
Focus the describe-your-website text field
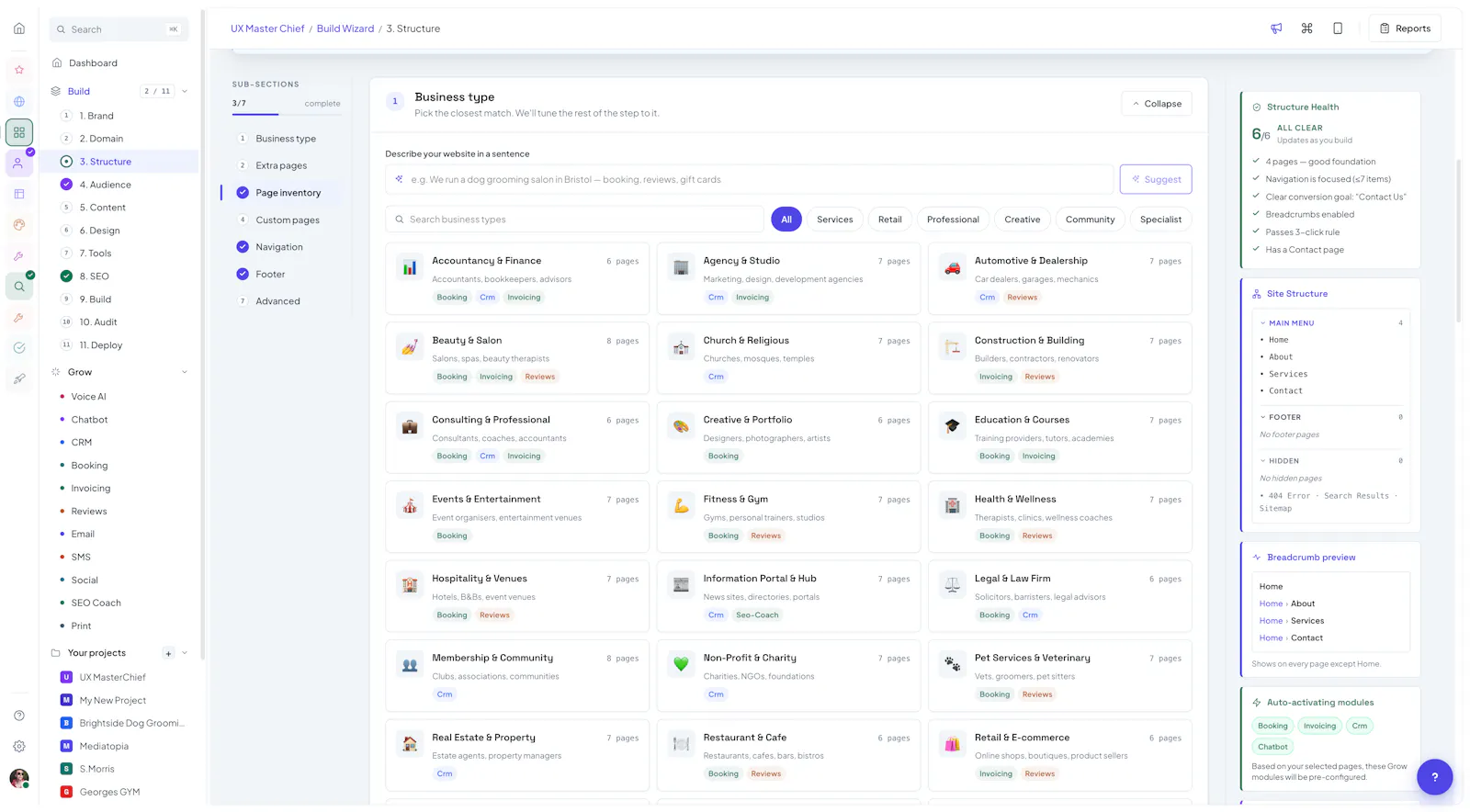pos(749,179)
